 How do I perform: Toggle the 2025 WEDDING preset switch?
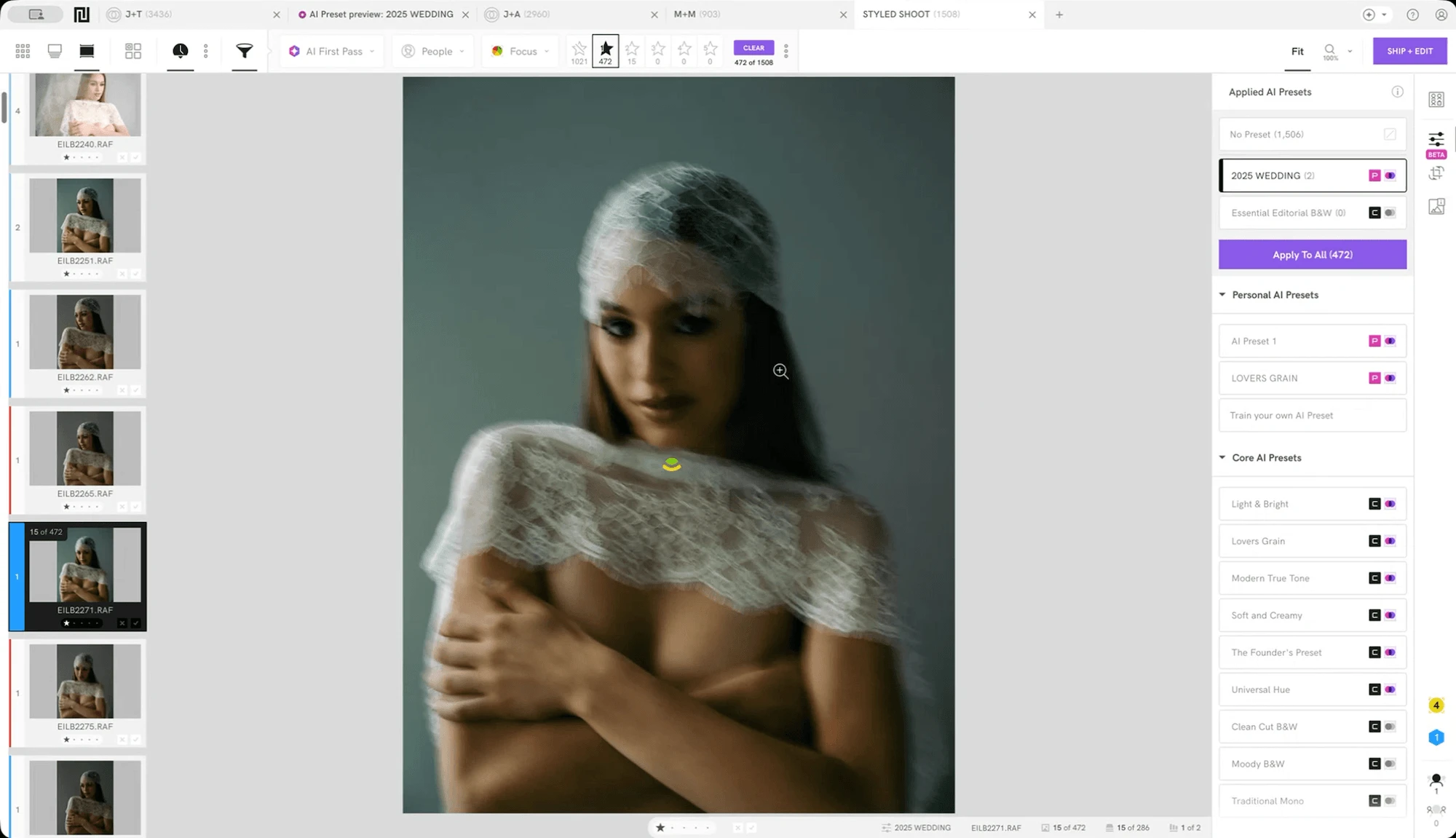(x=1390, y=175)
